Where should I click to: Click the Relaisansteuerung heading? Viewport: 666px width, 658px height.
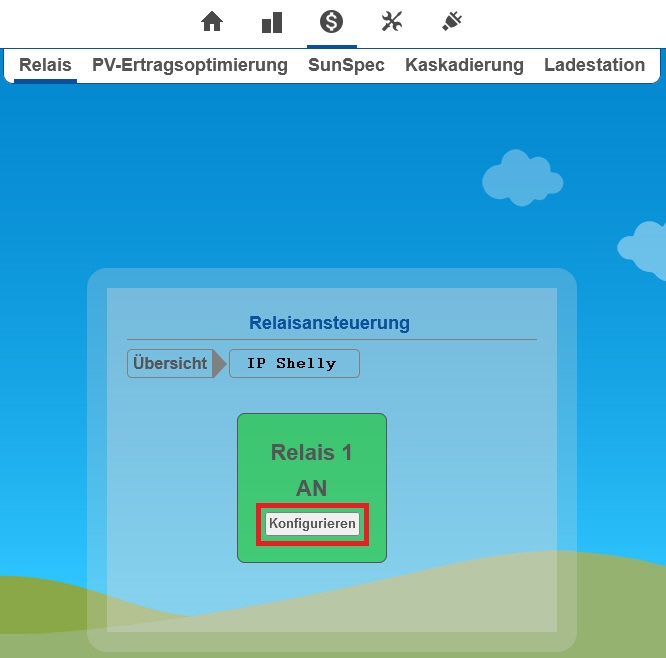[x=329, y=323]
